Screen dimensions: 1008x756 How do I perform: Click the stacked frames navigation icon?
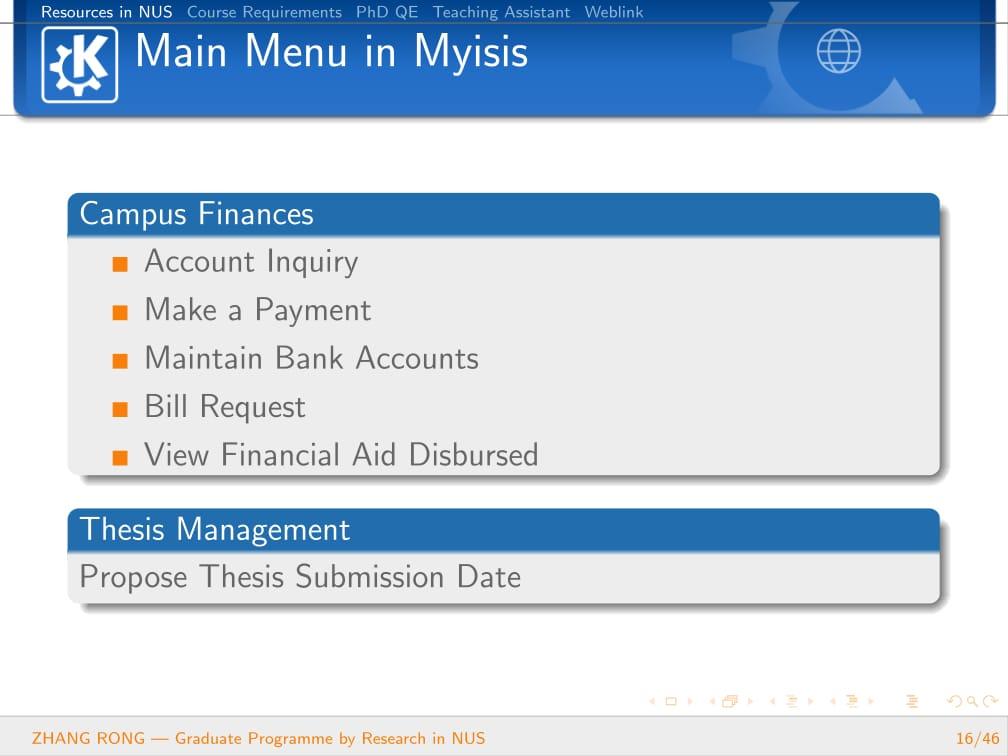pos(730,701)
